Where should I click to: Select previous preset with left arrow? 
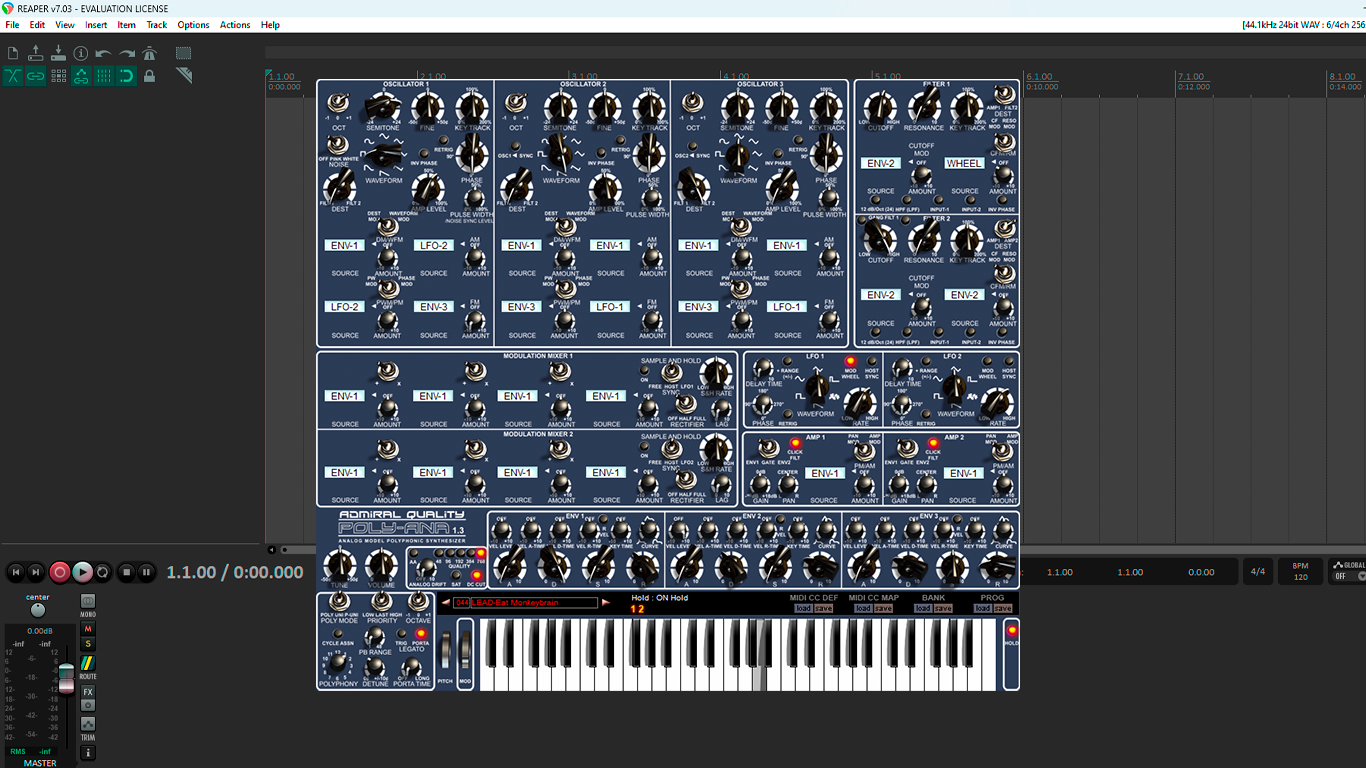[x=445, y=603]
